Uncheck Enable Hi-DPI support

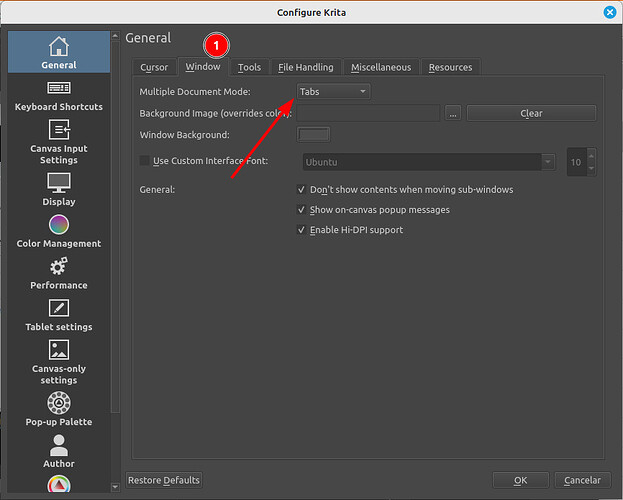click(x=303, y=230)
